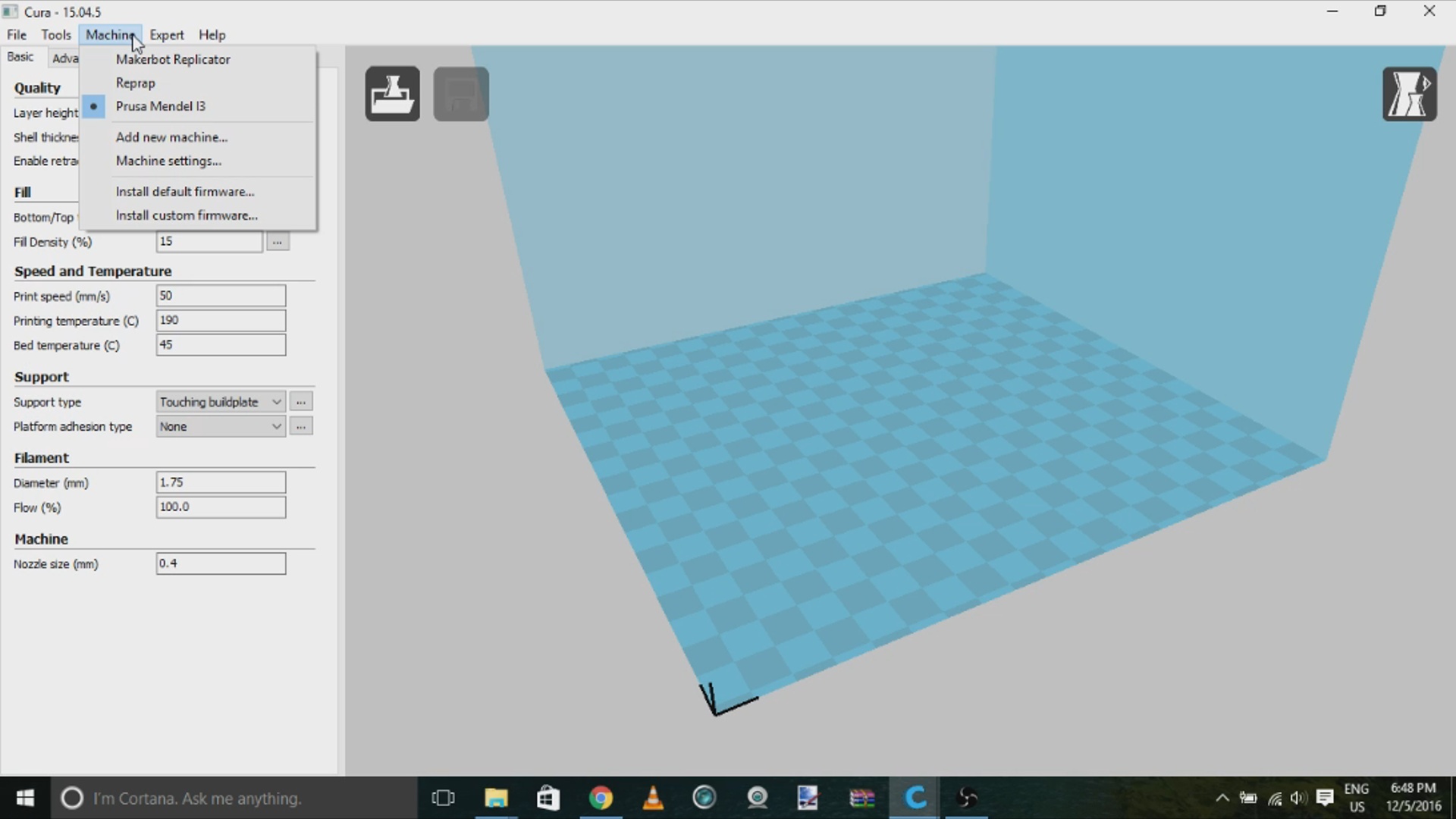The height and width of the screenshot is (819, 1456).
Task: Click Install custom firmware... entry
Action: [187, 215]
